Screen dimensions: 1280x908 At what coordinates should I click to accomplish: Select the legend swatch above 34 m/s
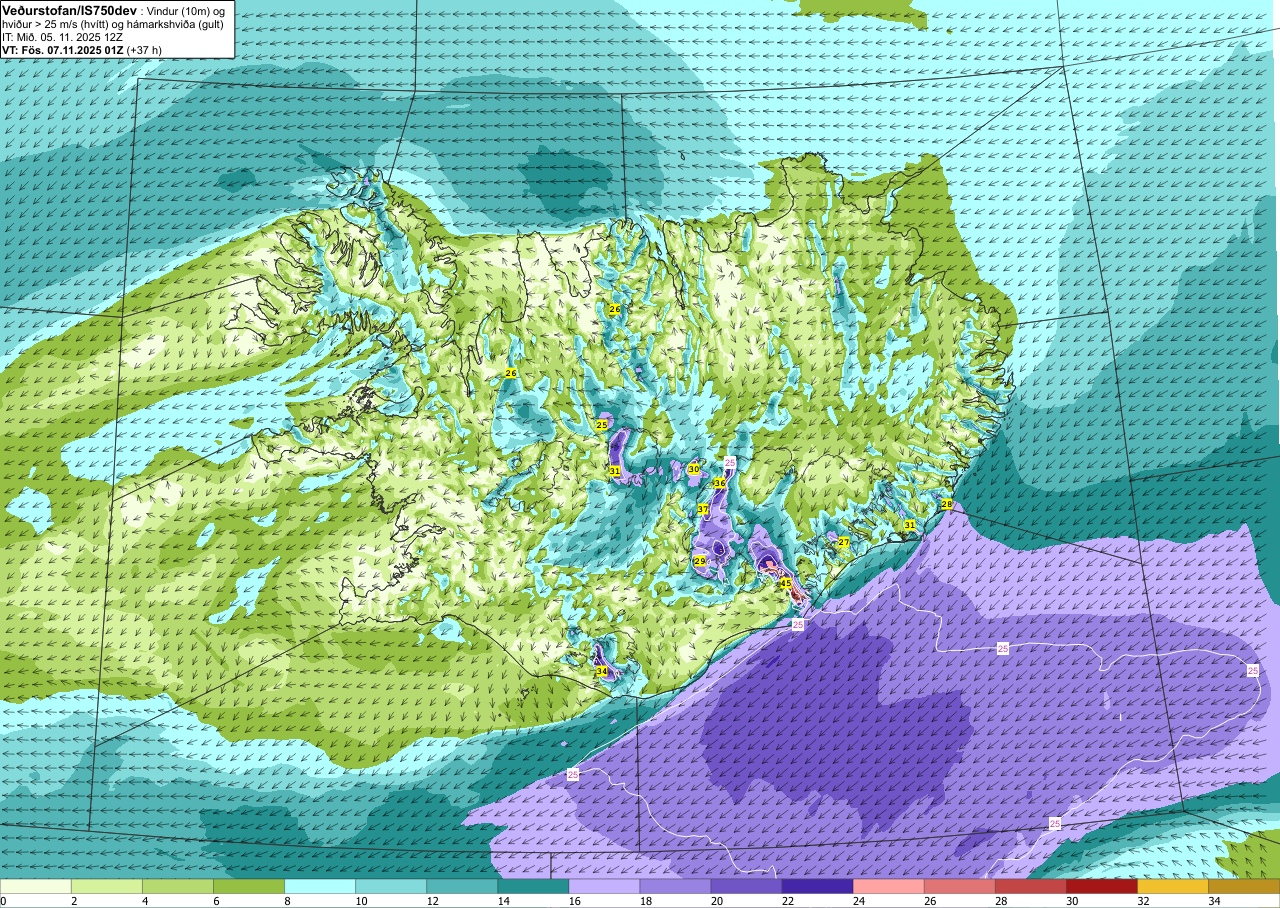(x=1243, y=886)
